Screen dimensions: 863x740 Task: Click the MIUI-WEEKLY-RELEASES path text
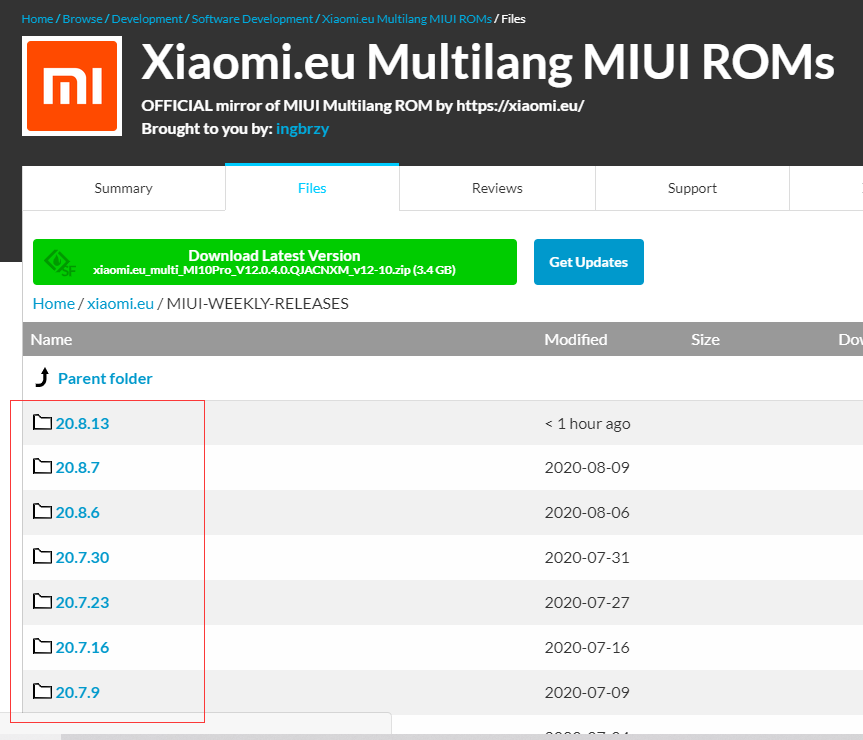(x=258, y=304)
